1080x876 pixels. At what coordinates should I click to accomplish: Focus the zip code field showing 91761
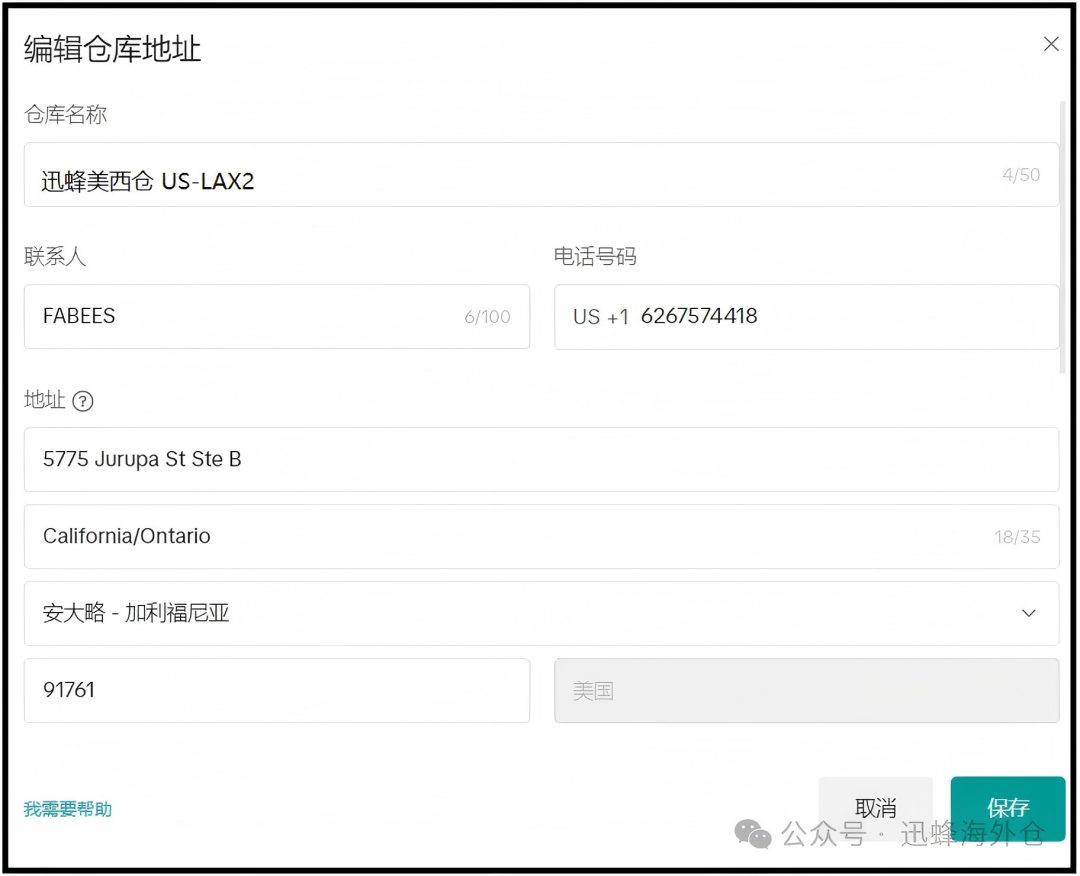[x=276, y=690]
